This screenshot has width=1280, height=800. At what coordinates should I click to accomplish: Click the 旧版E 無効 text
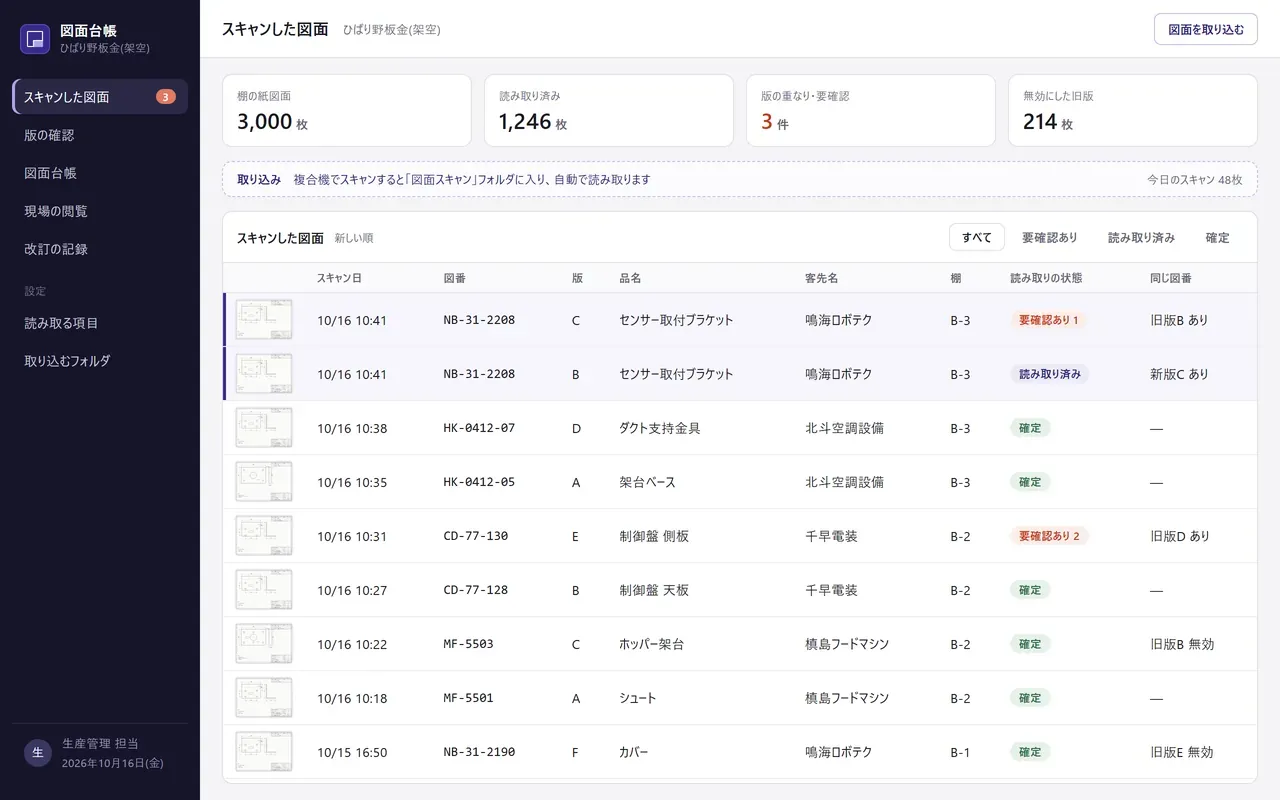pos(1182,752)
